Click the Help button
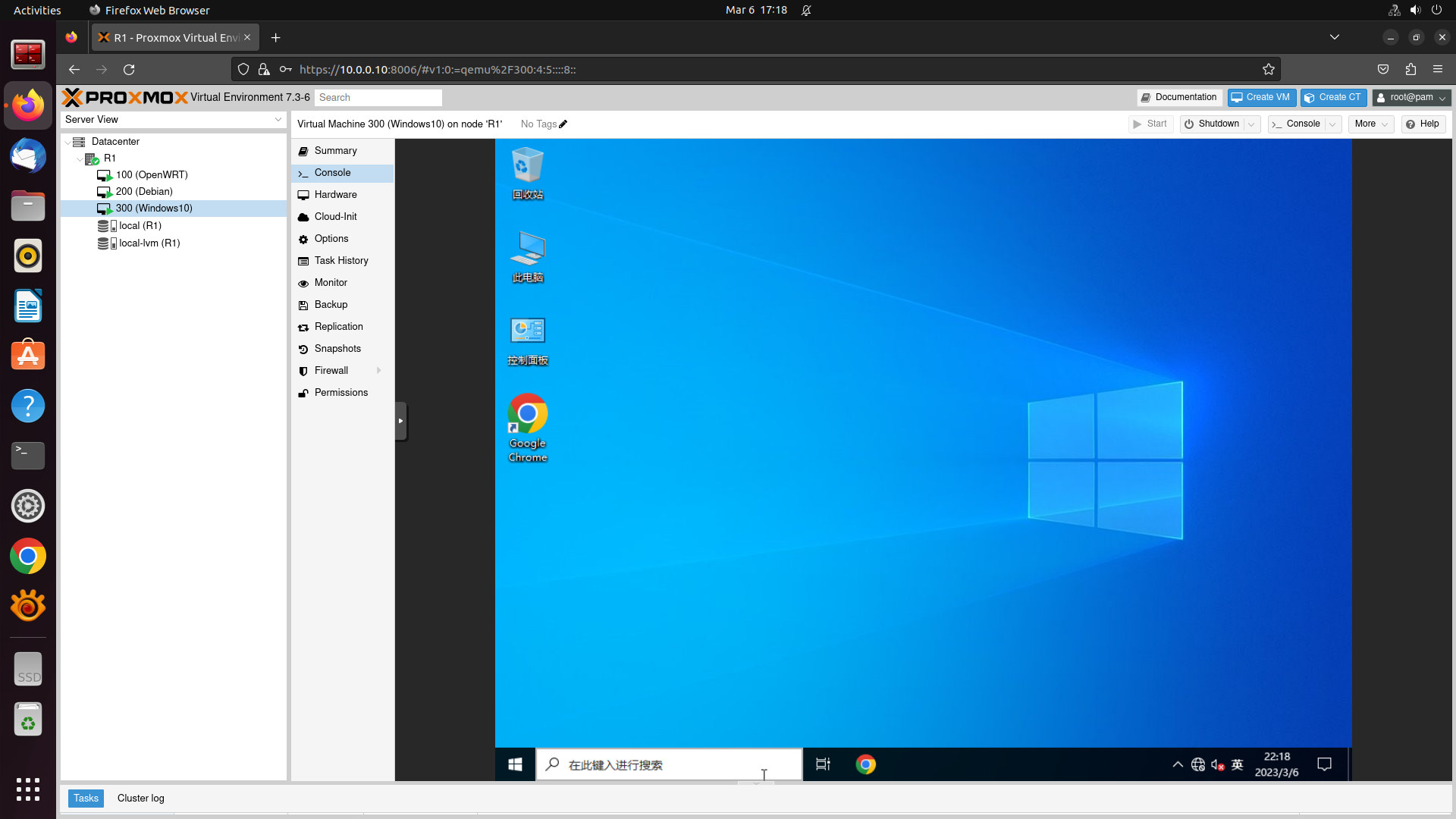This screenshot has height=819, width=1456. [x=1423, y=124]
